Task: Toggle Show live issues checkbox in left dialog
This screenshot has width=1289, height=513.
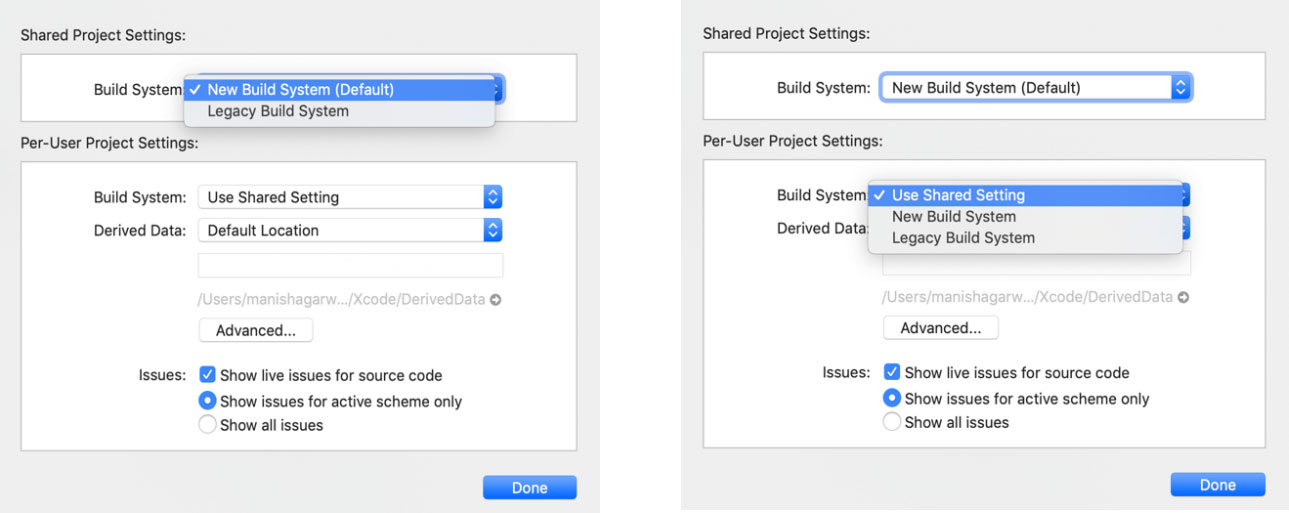Action: [208, 375]
